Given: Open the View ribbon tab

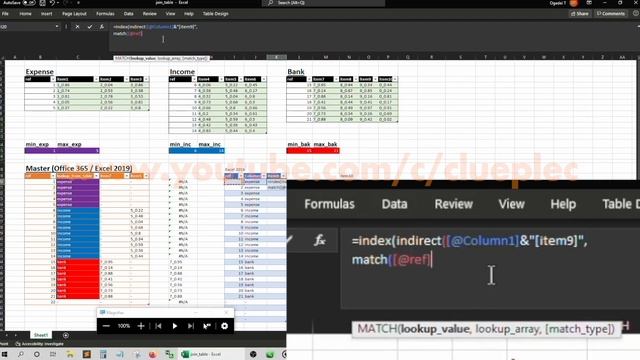Looking at the screenshot, I should pos(170,13).
